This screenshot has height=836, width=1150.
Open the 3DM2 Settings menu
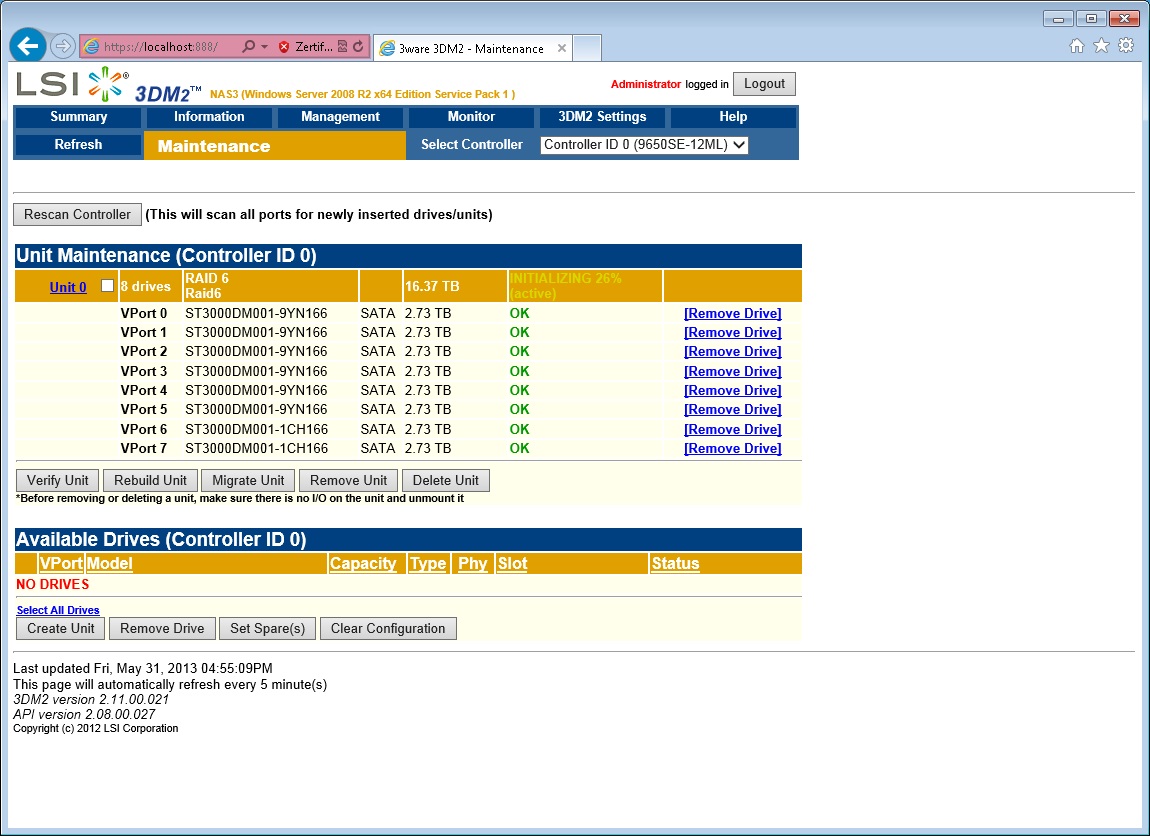tap(602, 117)
